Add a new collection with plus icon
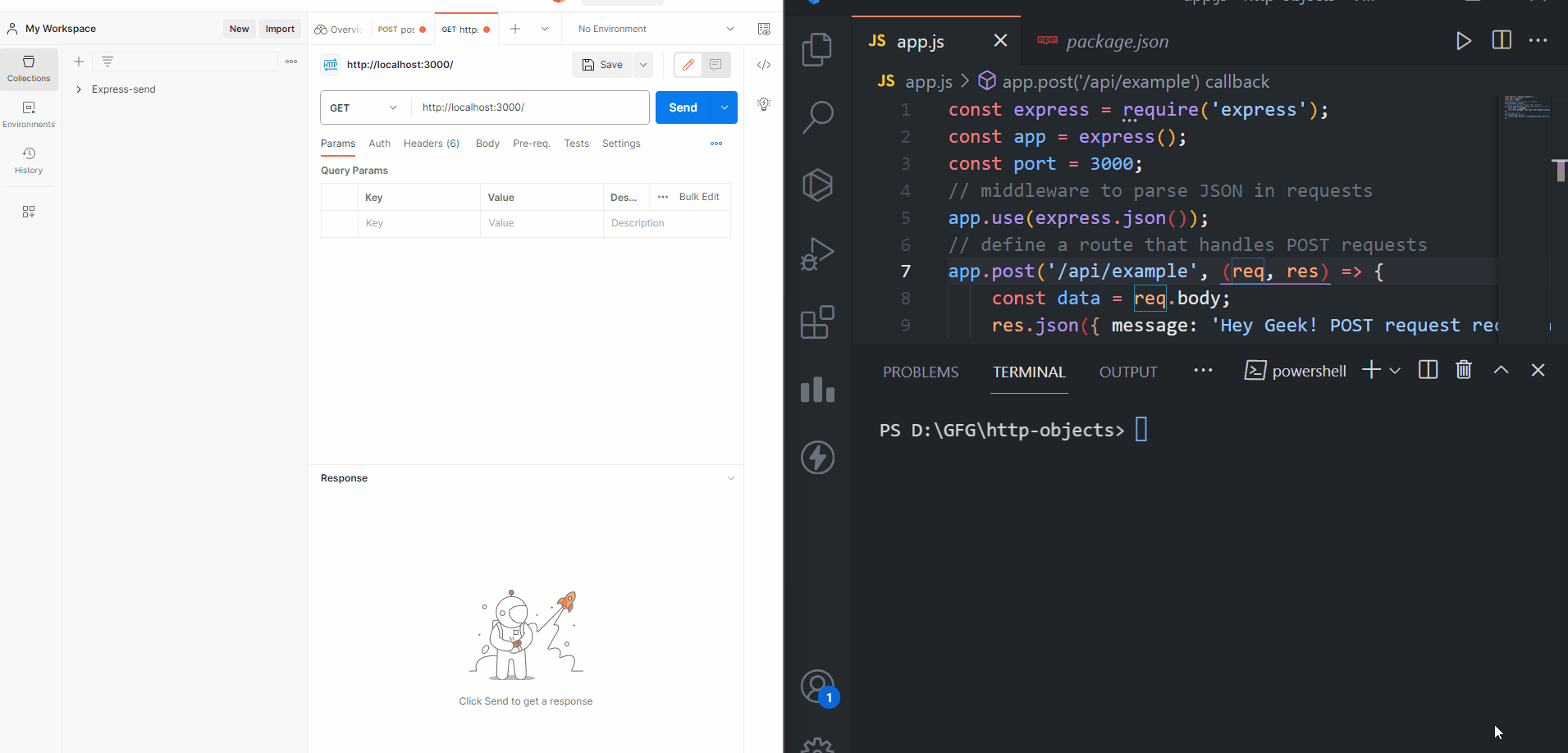Screen dimensions: 1568x753 pyautogui.click(x=79, y=62)
